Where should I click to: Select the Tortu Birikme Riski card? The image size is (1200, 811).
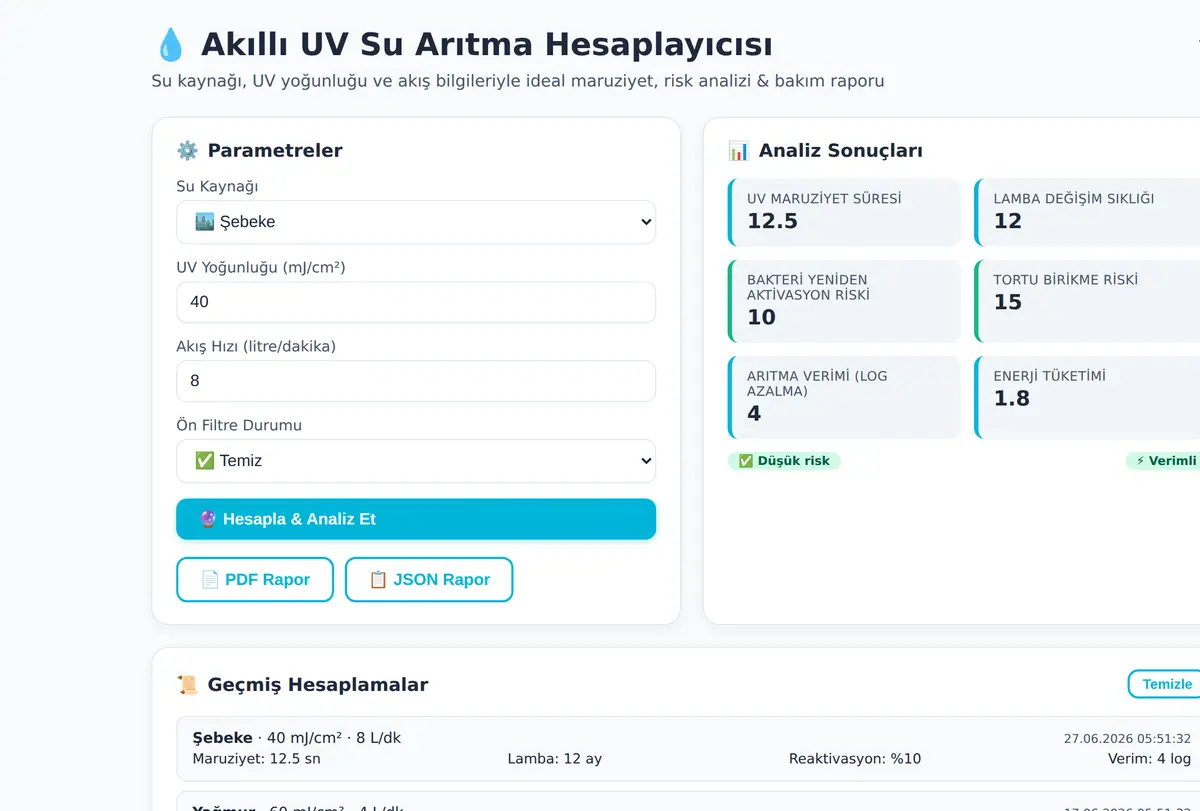[1088, 301]
